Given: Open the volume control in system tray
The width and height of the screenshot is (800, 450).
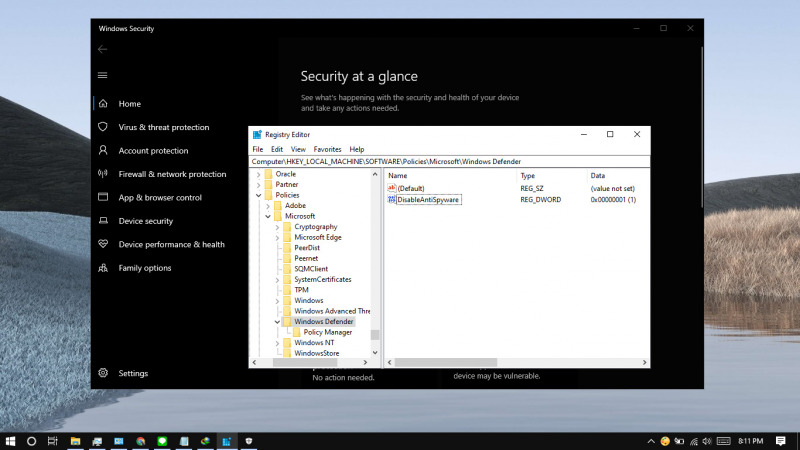Looking at the screenshot, I should (707, 441).
